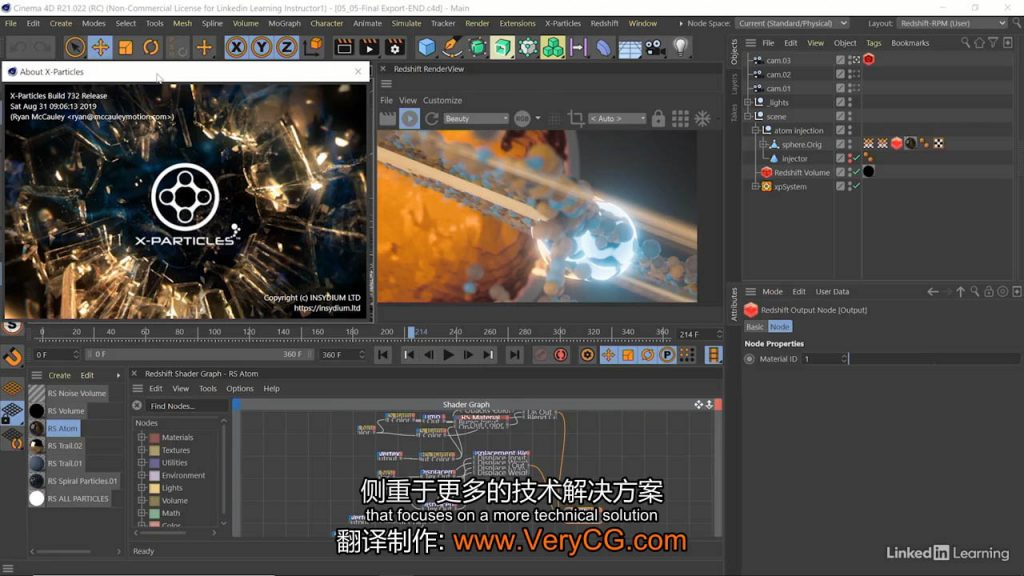Viewport: 1024px width, 576px height.
Task: Toggle Material ID animation radio dot
Action: (750, 359)
